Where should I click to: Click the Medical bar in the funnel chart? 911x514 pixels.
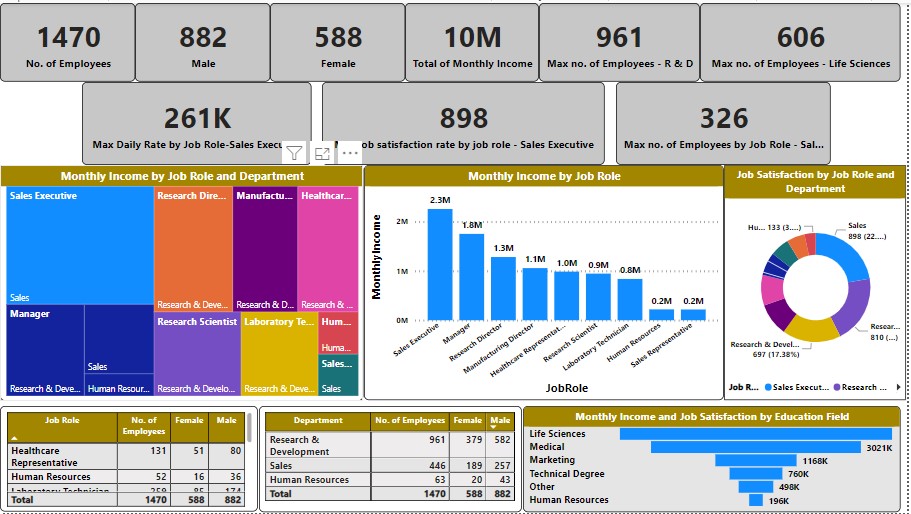pyautogui.click(x=740, y=447)
